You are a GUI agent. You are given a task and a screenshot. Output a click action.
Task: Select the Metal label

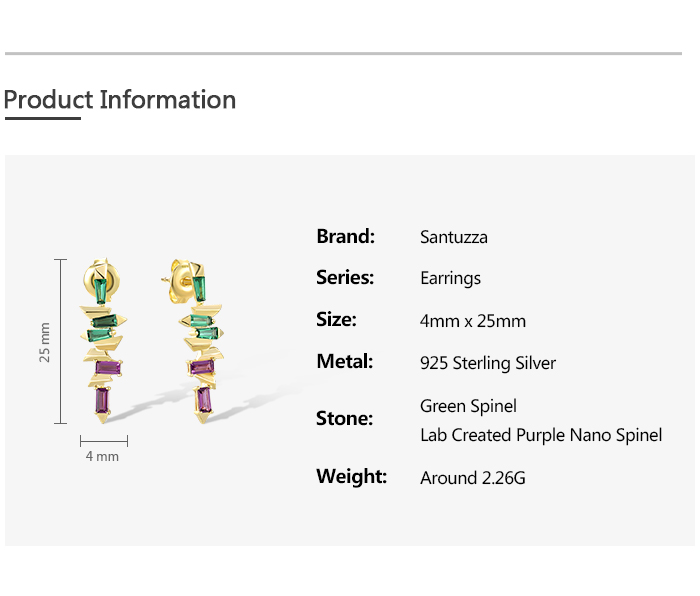pyautogui.click(x=344, y=361)
